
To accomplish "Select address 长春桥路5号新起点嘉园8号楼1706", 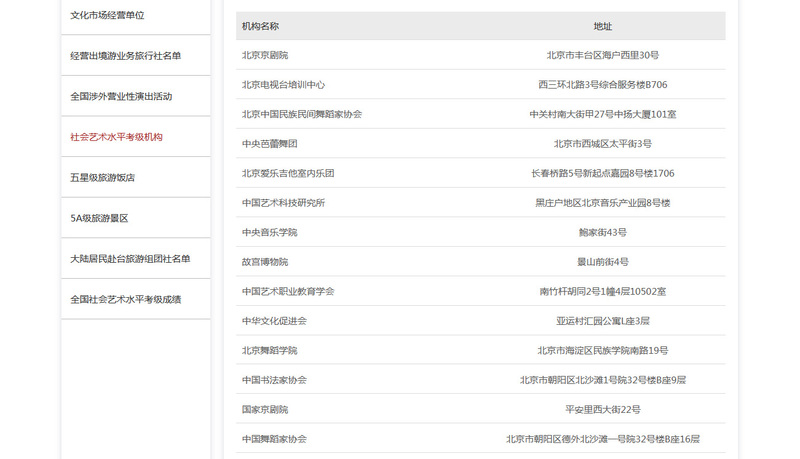I will [603, 173].
